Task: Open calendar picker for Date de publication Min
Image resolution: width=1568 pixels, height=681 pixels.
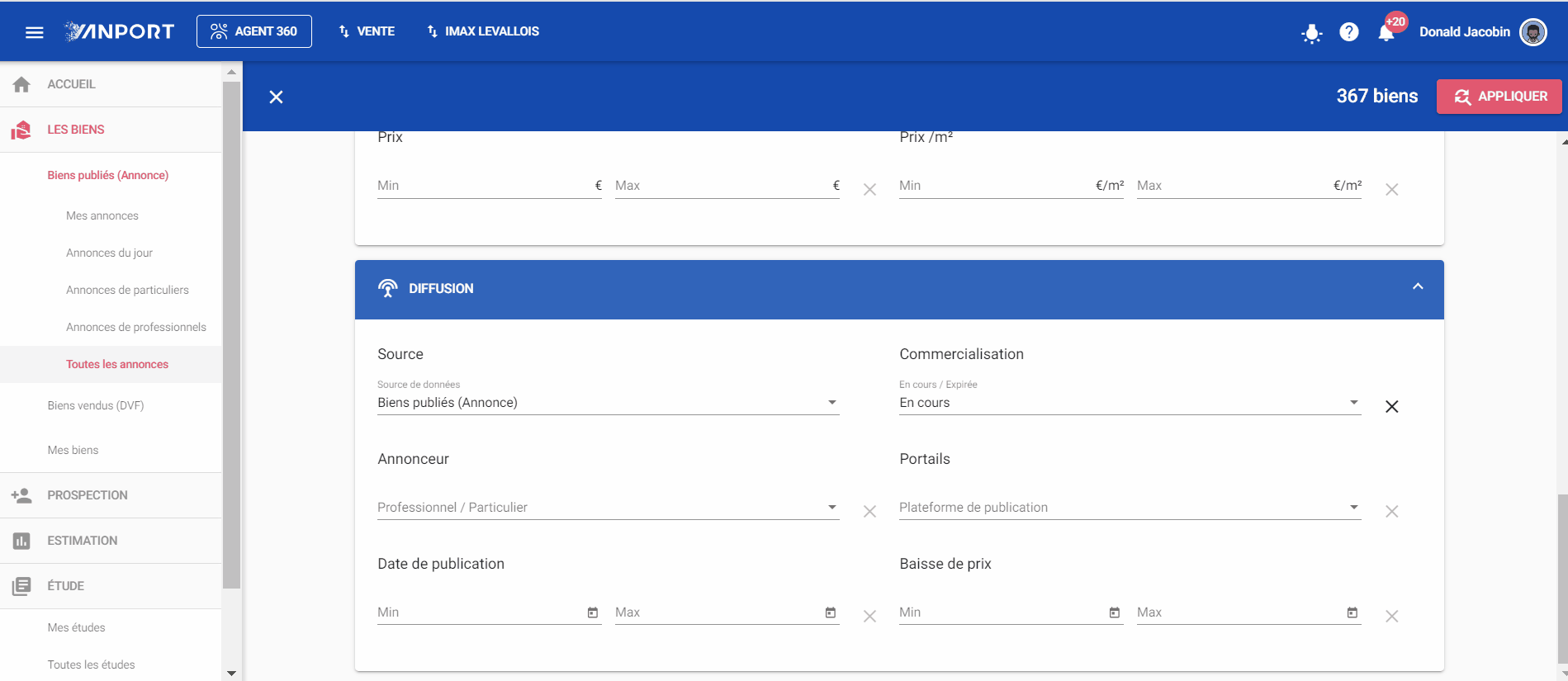Action: pyautogui.click(x=592, y=612)
